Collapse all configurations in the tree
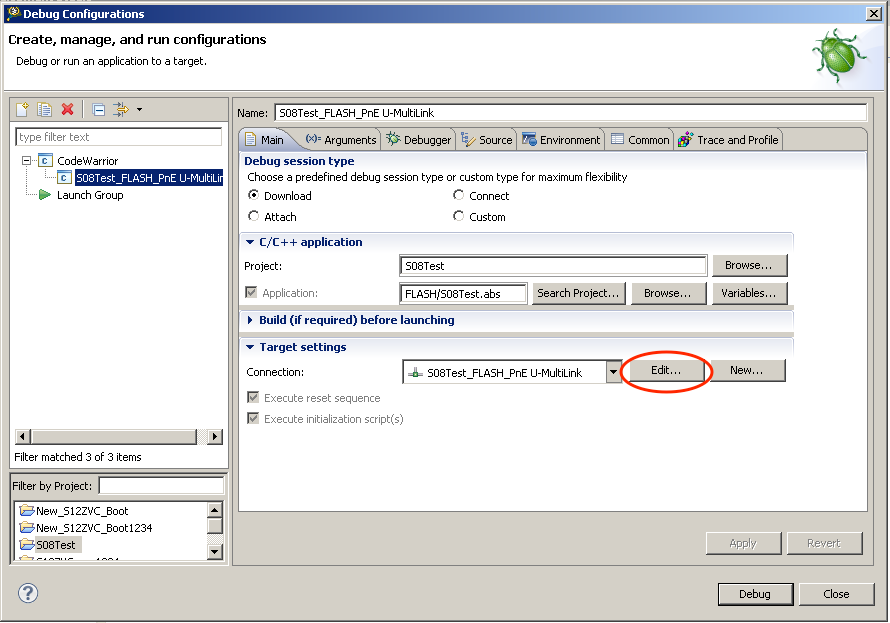890x623 pixels. point(99,109)
